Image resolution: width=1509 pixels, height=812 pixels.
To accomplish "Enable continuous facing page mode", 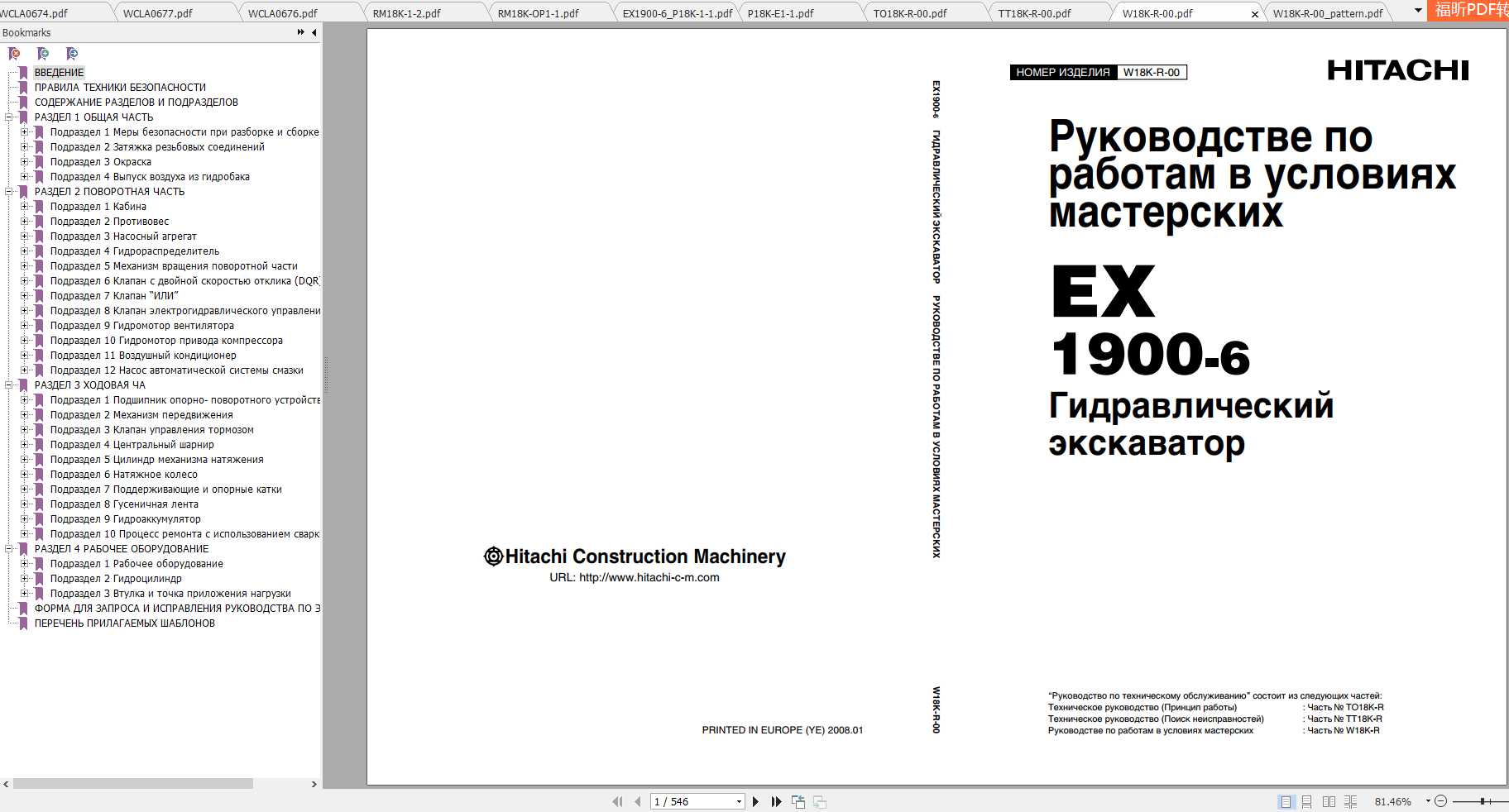I will [1350, 801].
